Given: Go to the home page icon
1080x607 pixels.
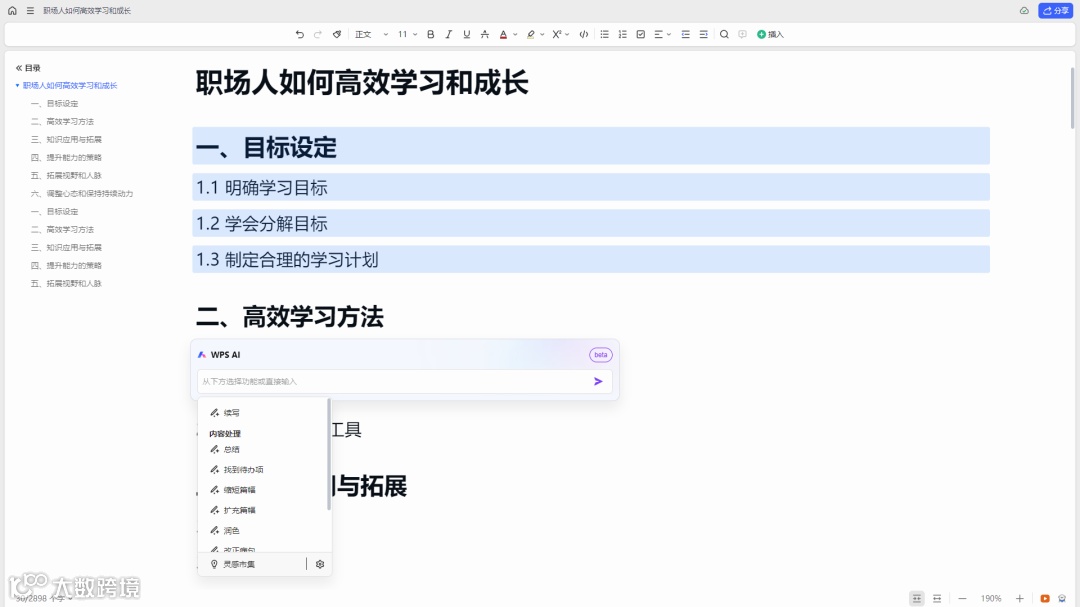Looking at the screenshot, I should pyautogui.click(x=12, y=10).
